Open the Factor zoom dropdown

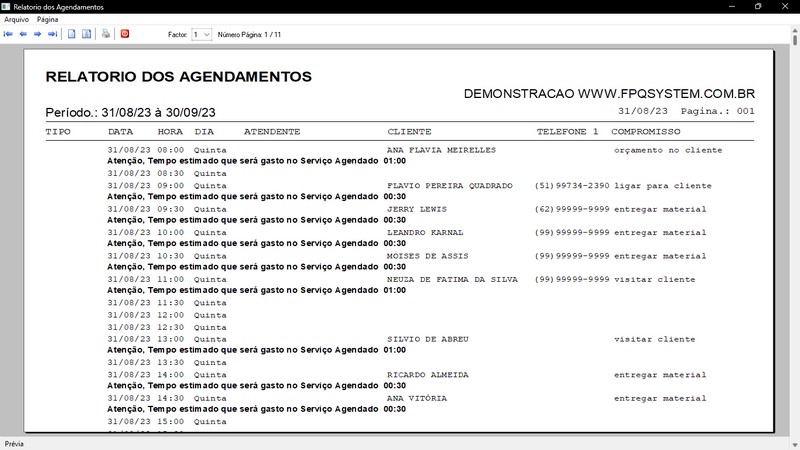[202, 35]
